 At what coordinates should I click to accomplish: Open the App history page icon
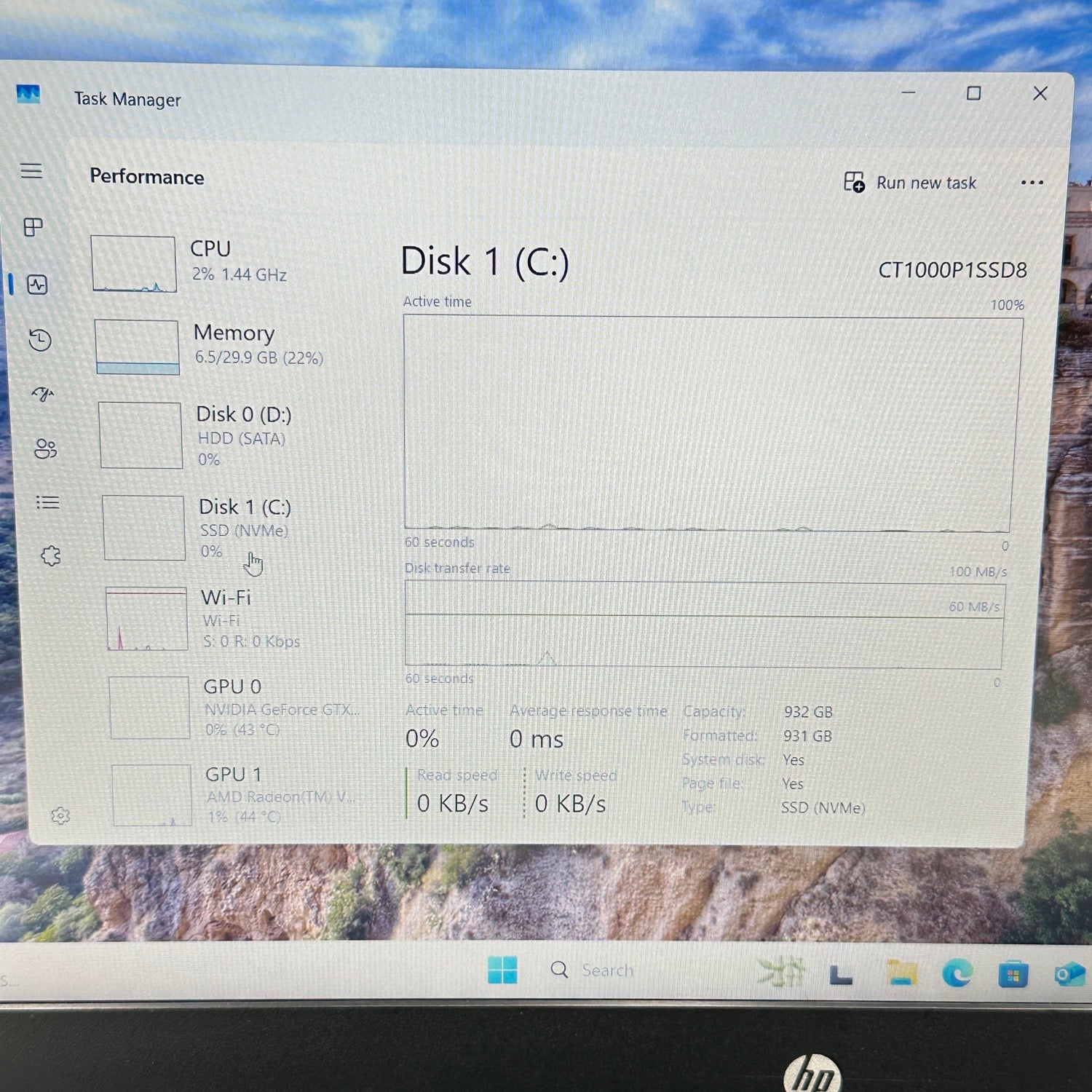coord(40,340)
